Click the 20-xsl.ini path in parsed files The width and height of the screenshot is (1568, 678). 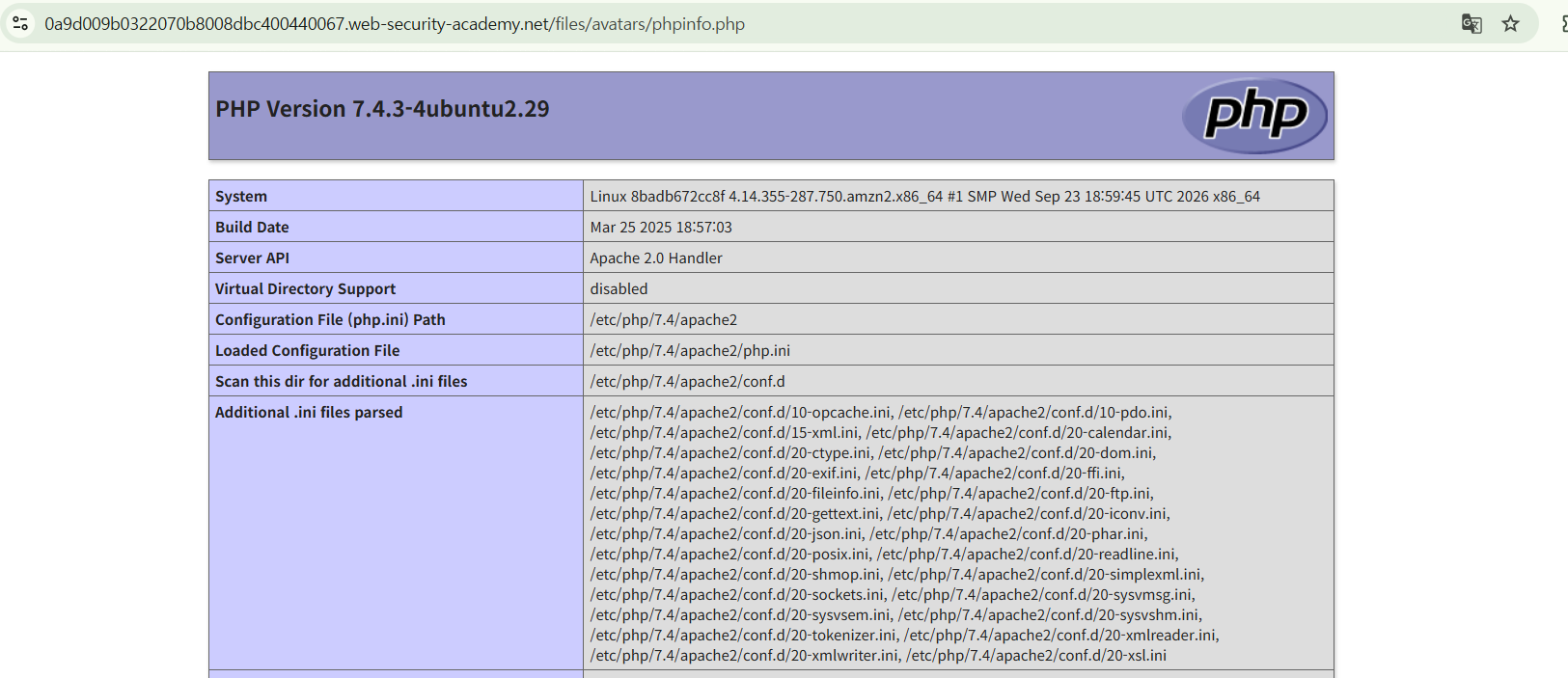point(1036,655)
